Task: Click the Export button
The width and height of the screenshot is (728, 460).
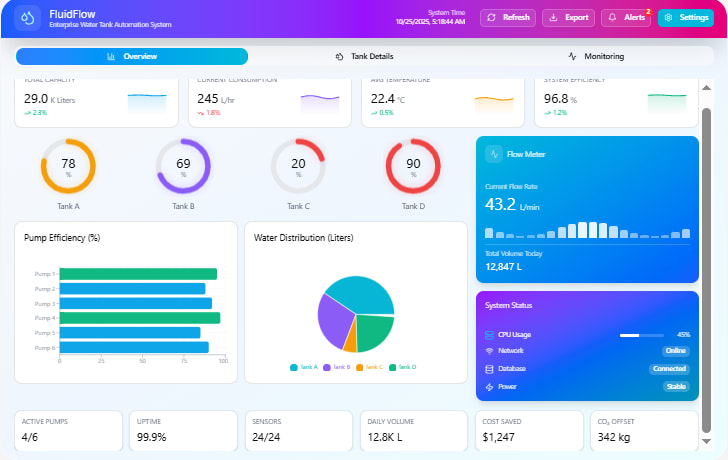Action: 569,18
